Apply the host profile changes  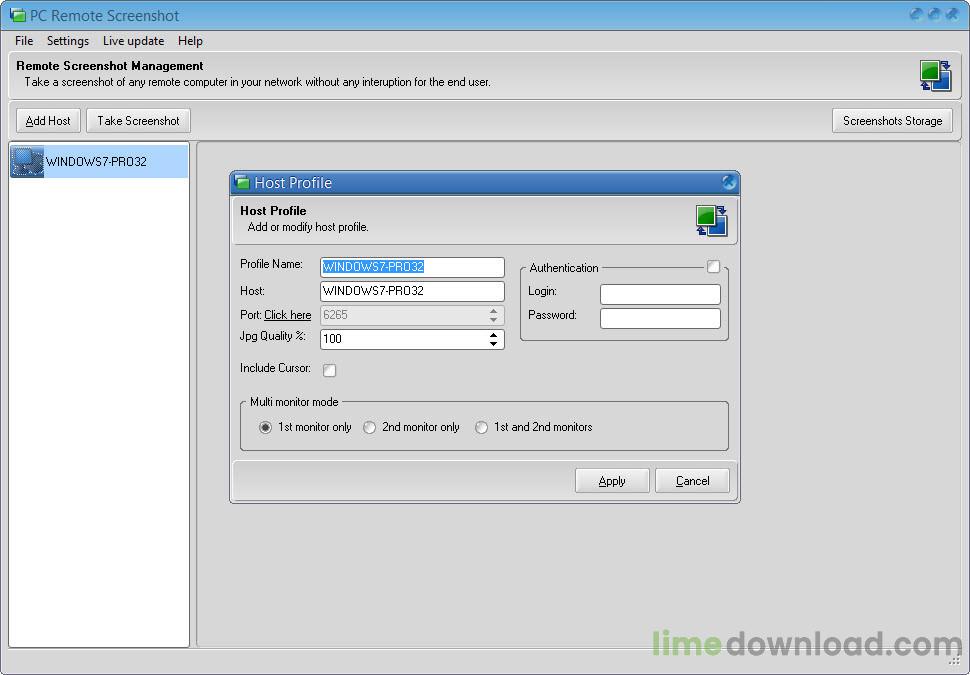click(611, 480)
